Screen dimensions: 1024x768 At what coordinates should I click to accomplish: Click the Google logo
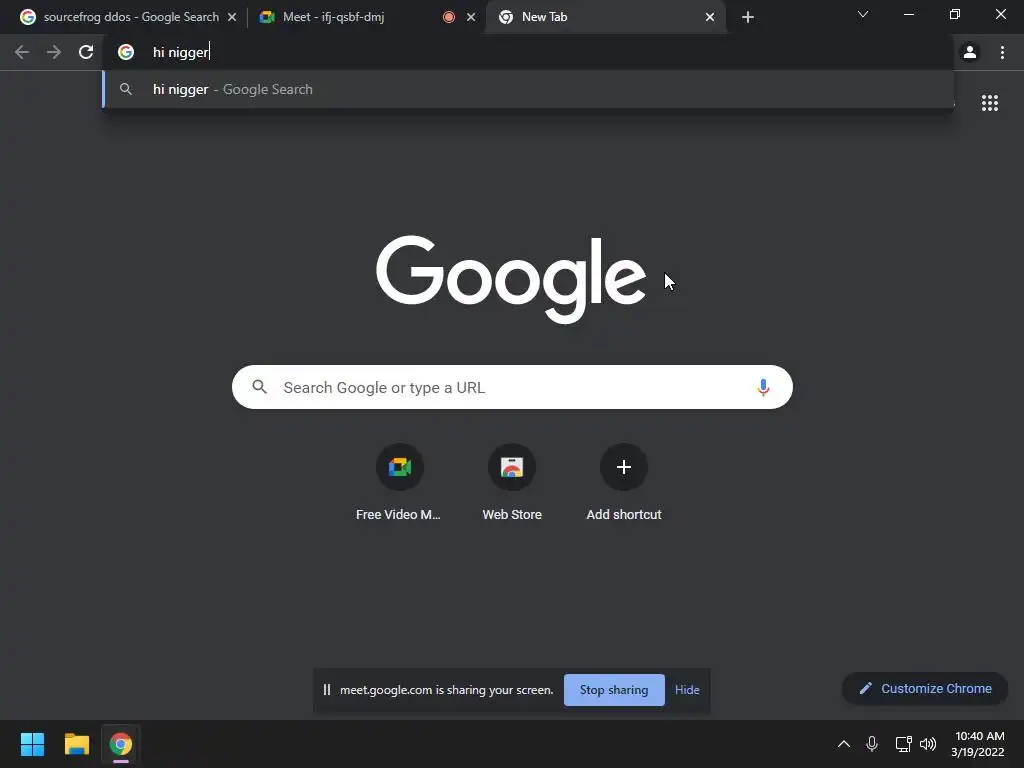pyautogui.click(x=511, y=279)
